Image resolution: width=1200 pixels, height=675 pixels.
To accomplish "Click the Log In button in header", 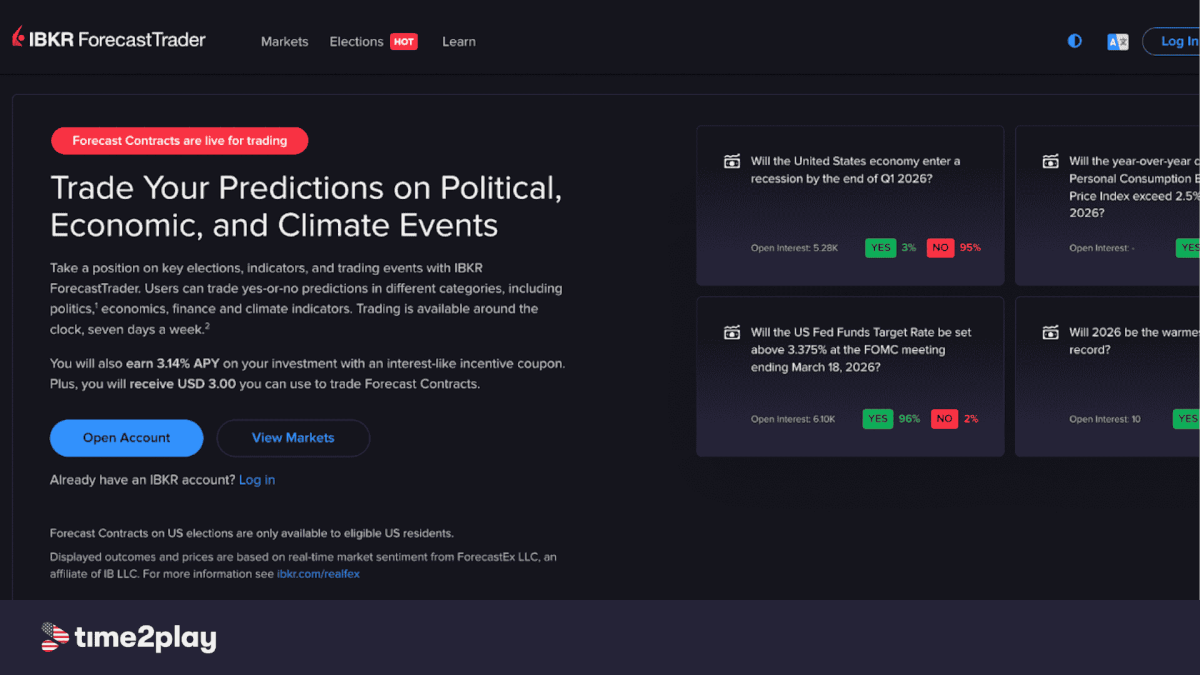I will pyautogui.click(x=1171, y=41).
